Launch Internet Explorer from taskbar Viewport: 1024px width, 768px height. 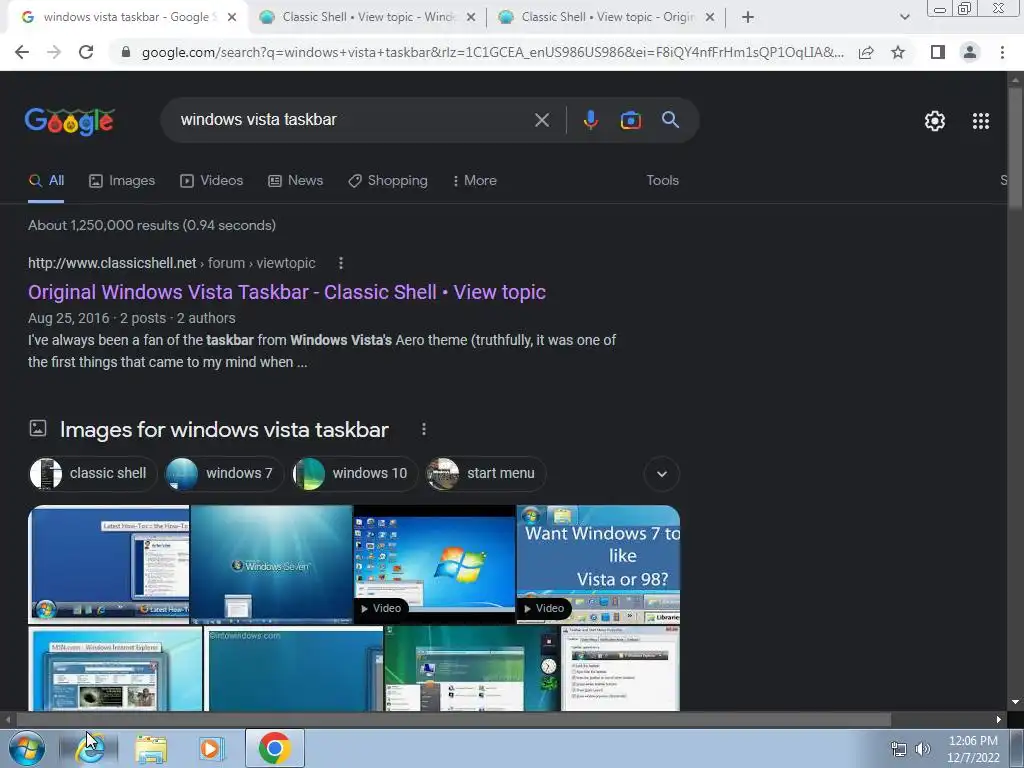pos(89,748)
